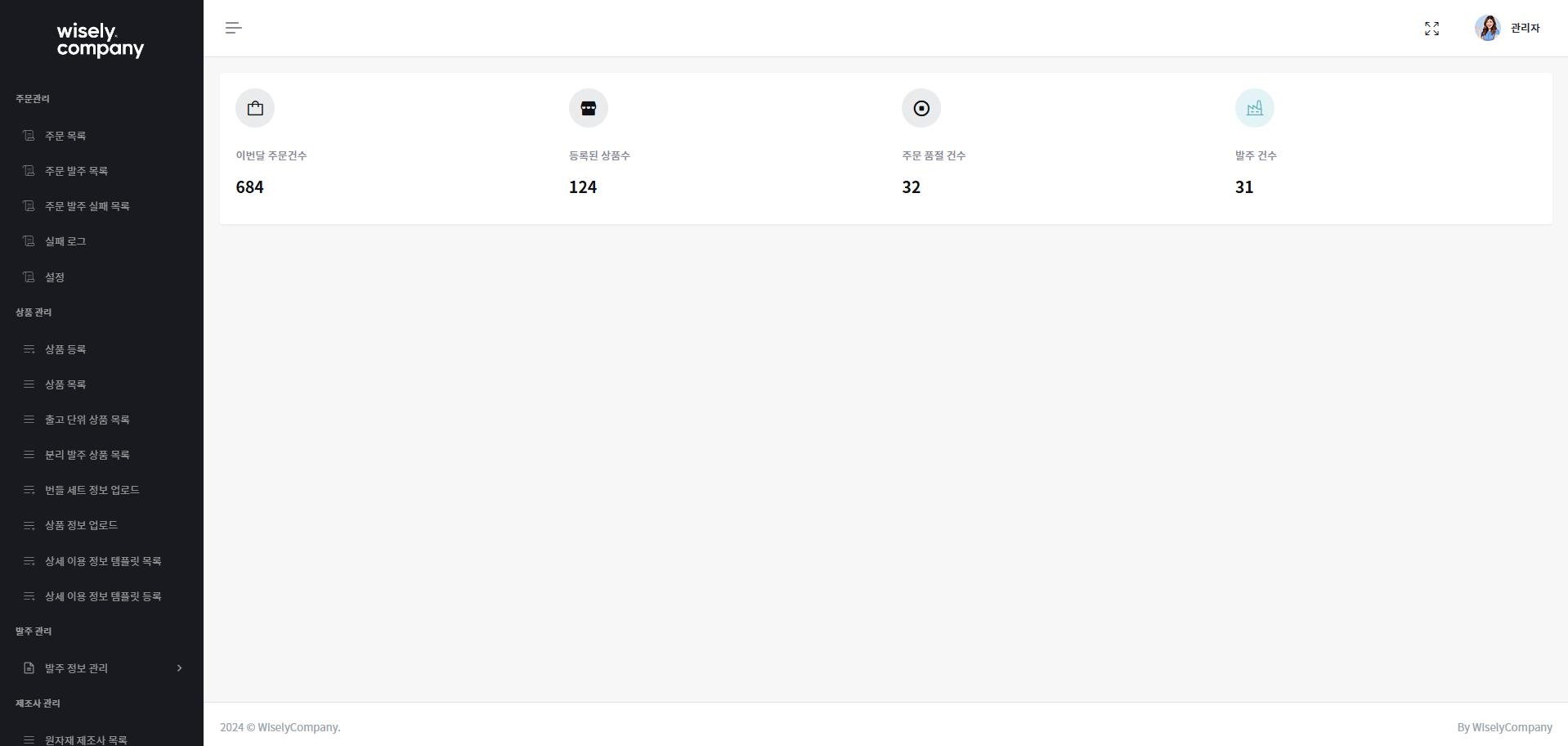Click the shopping bag monthly orders icon

pyautogui.click(x=255, y=108)
